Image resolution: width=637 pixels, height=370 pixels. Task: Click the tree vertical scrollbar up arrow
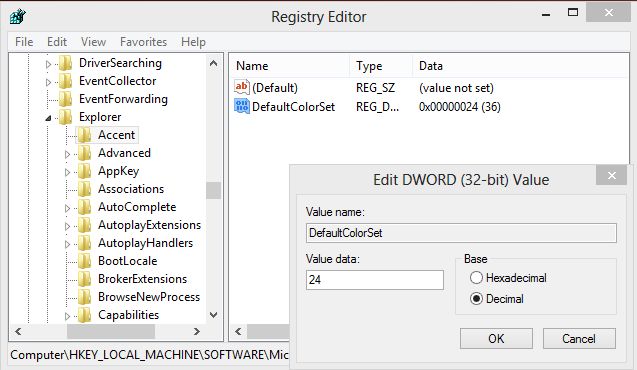click(x=214, y=63)
